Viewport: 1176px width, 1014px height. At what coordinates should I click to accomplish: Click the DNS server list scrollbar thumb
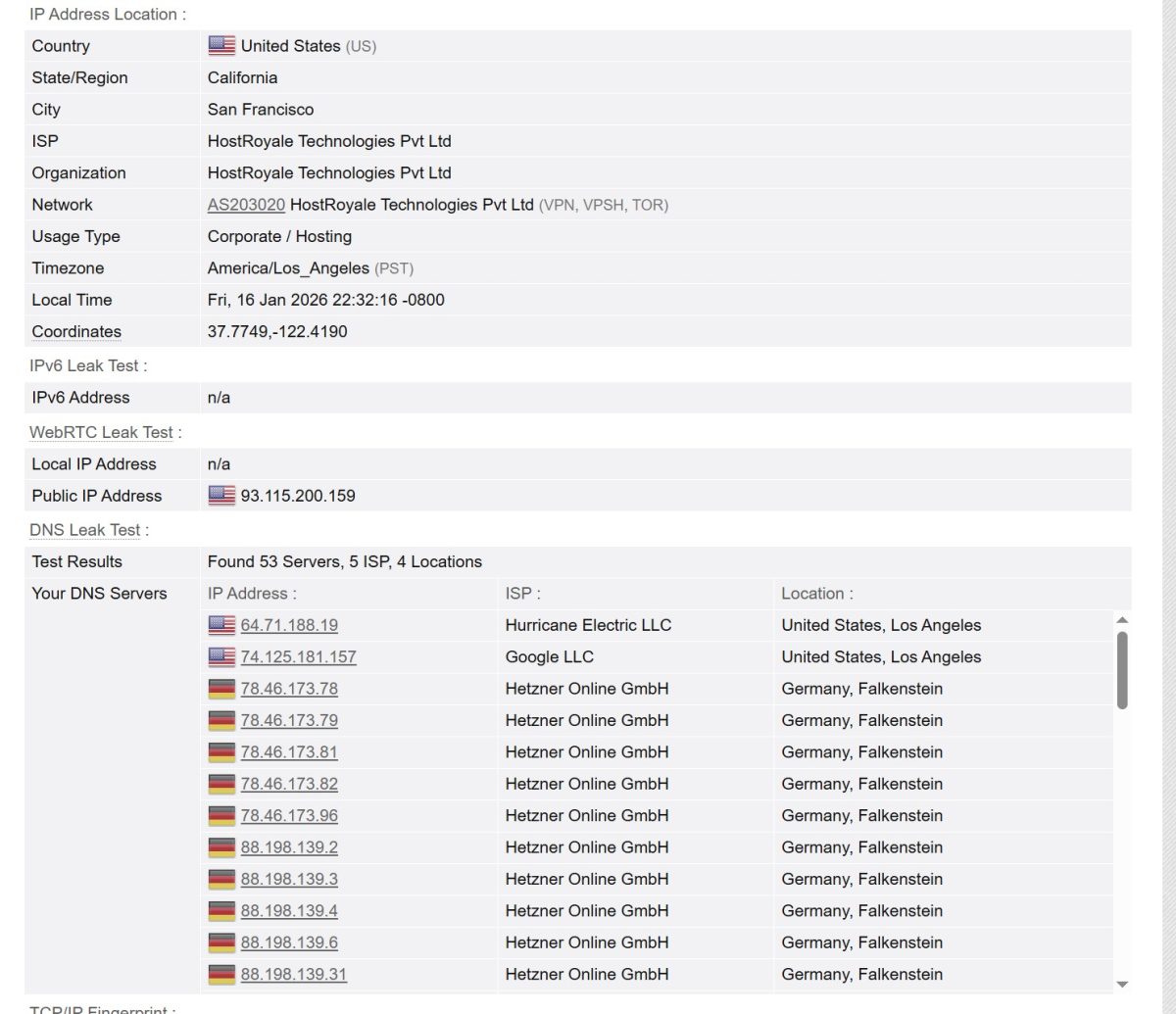pos(1122,669)
